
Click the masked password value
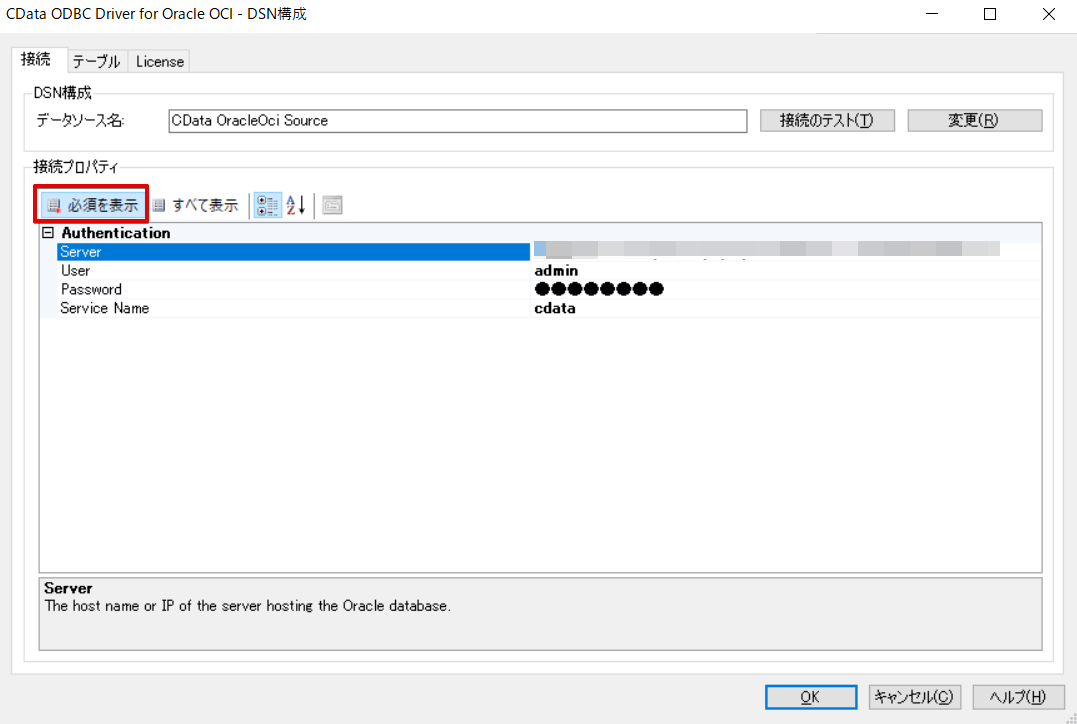[599, 289]
